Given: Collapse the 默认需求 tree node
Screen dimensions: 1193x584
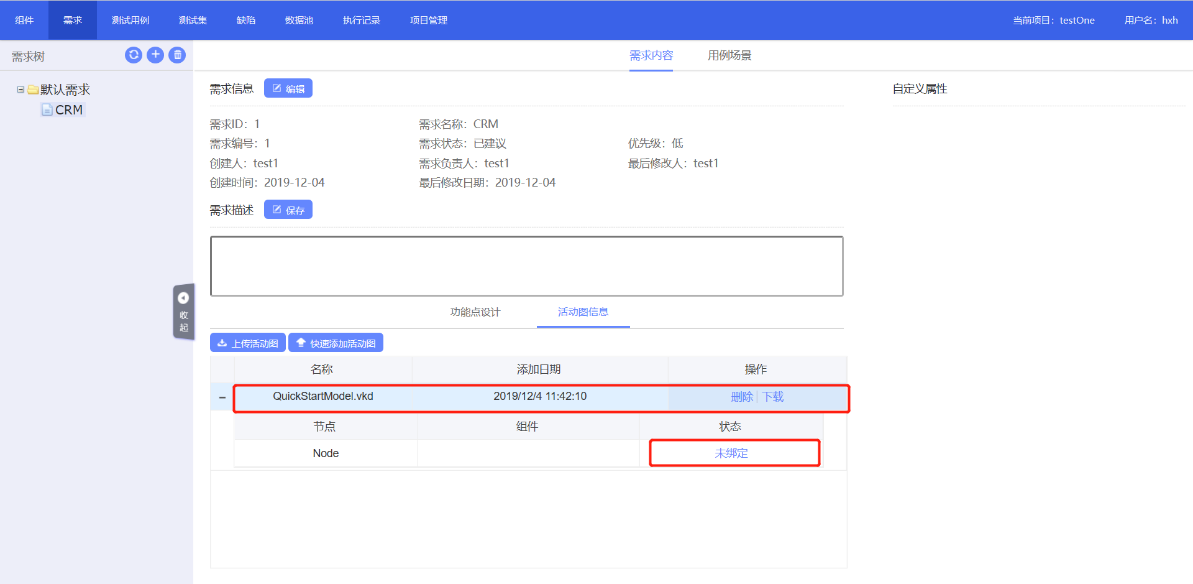Looking at the screenshot, I should click(x=20, y=90).
